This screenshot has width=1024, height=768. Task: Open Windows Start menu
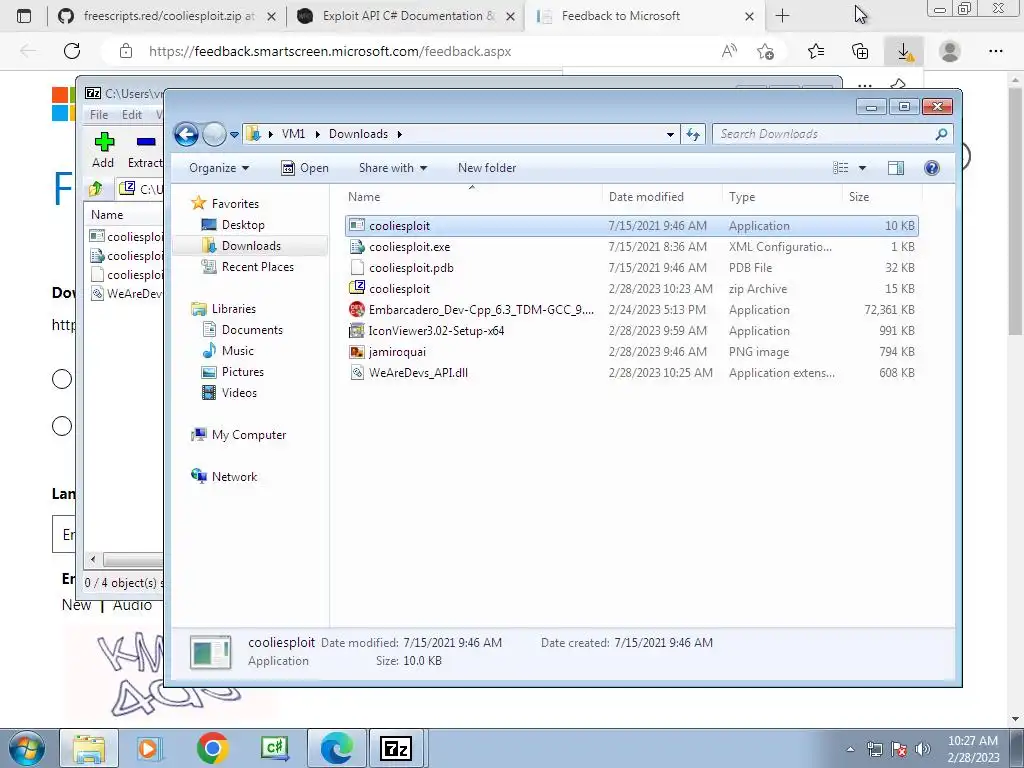26,748
